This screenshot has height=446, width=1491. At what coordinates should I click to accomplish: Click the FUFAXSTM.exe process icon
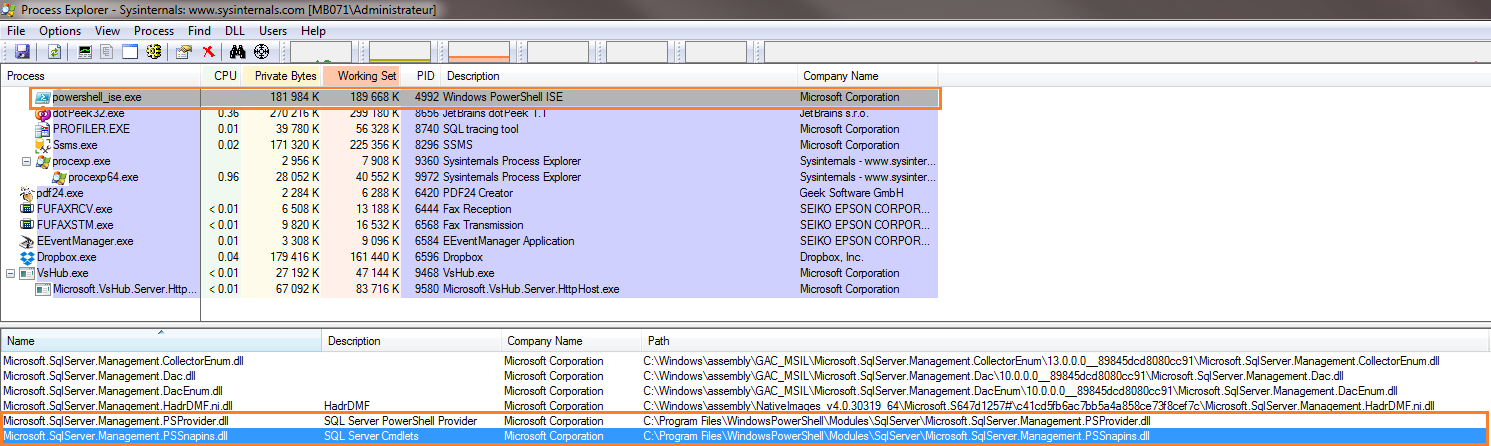pyautogui.click(x=27, y=225)
